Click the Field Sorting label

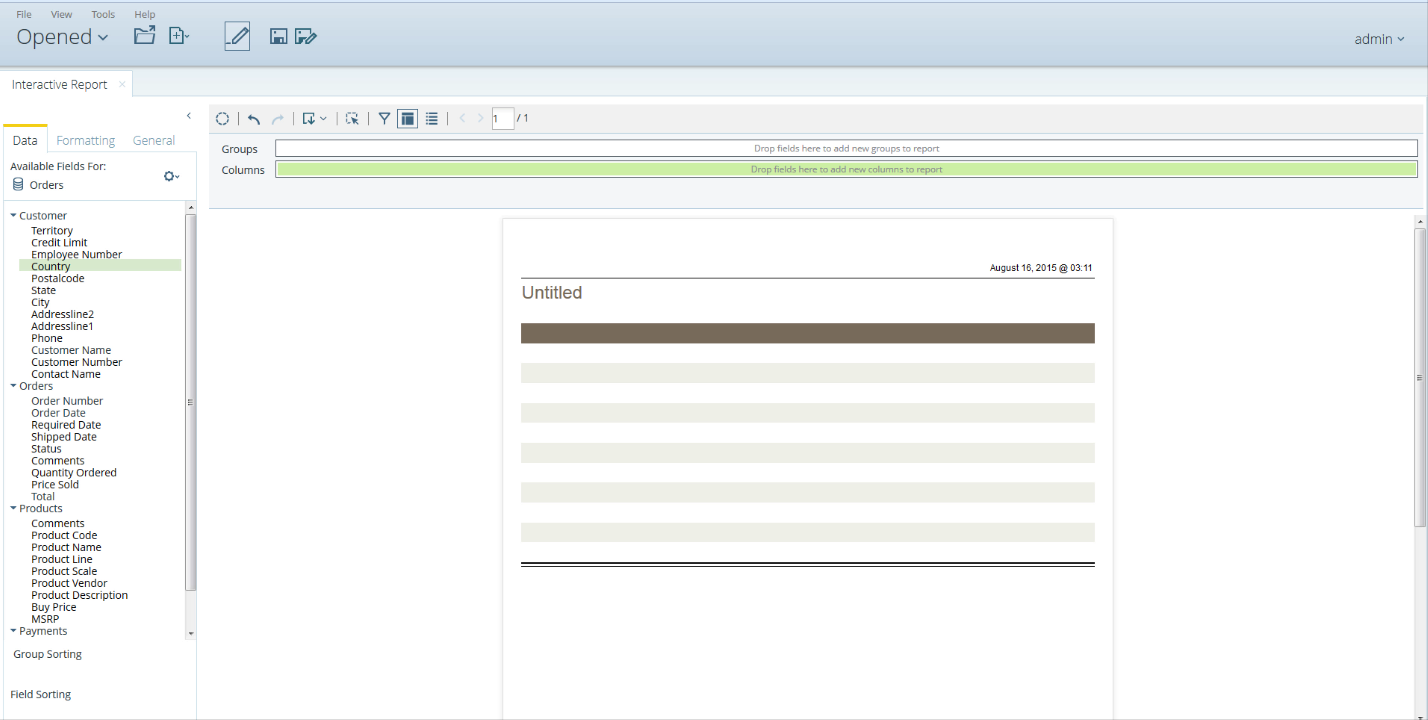pyautogui.click(x=41, y=694)
